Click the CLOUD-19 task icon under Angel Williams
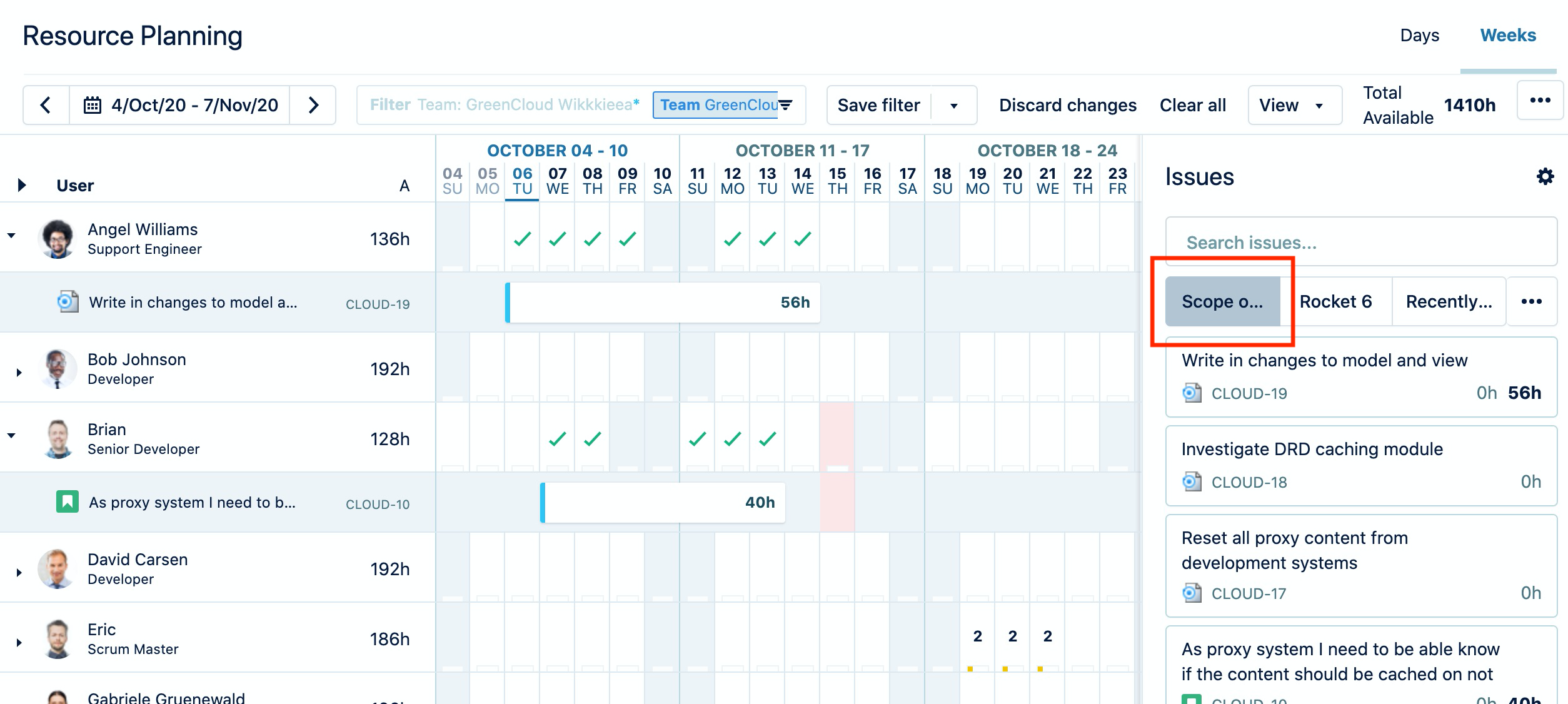Viewport: 1568px width, 704px height. point(68,302)
